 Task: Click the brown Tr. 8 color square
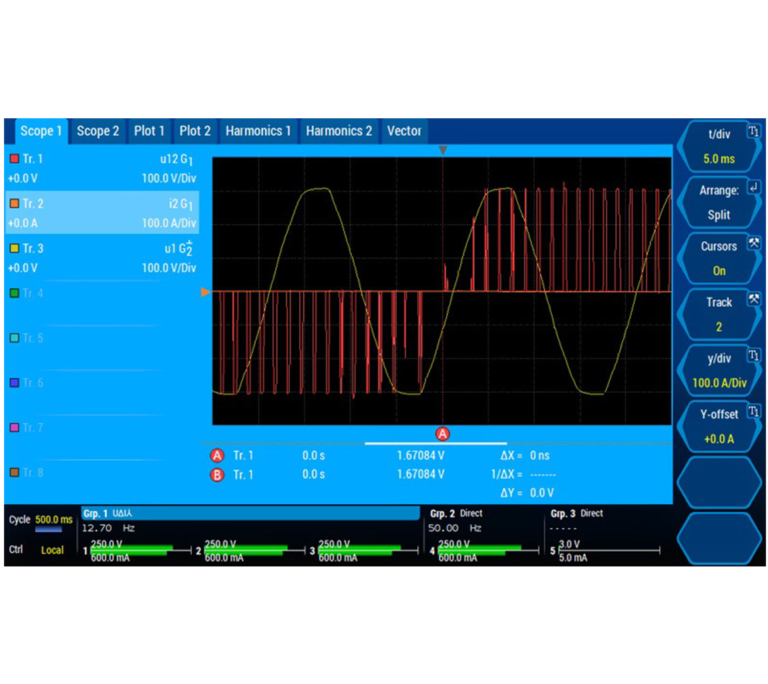[x=14, y=472]
